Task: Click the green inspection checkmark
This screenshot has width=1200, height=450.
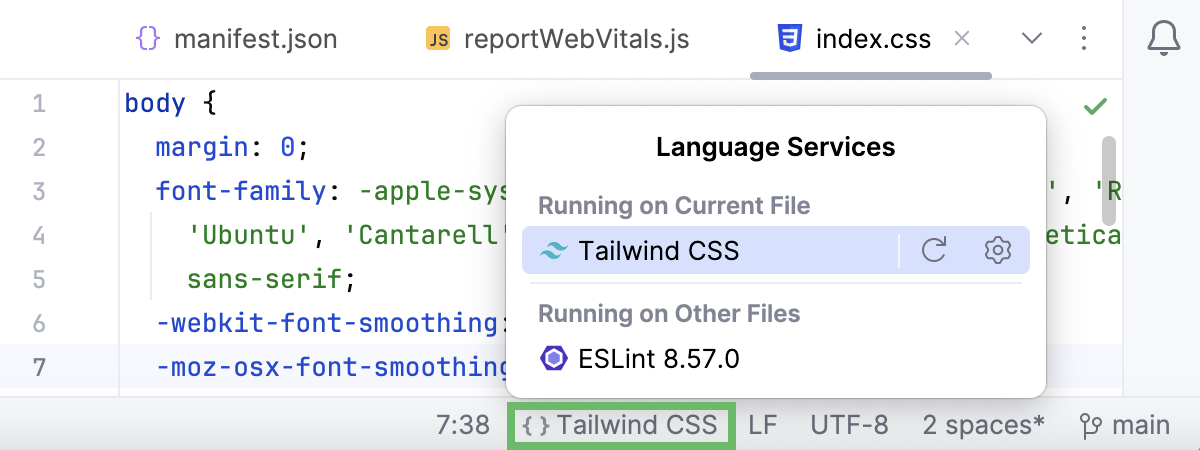Action: 1096,105
